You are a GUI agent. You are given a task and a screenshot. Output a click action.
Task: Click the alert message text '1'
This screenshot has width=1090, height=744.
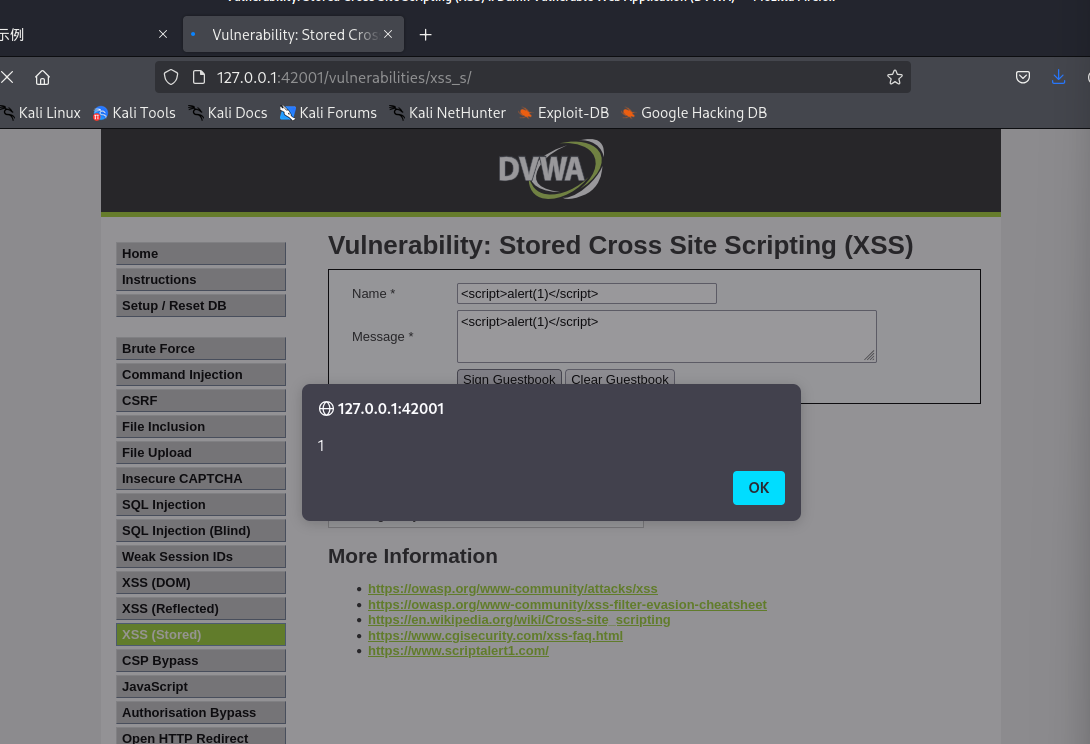321,446
